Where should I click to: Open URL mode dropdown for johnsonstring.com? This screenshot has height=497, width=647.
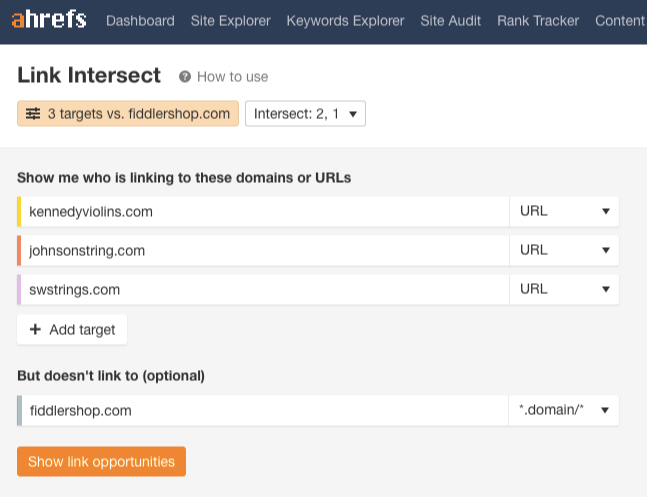pyautogui.click(x=564, y=250)
